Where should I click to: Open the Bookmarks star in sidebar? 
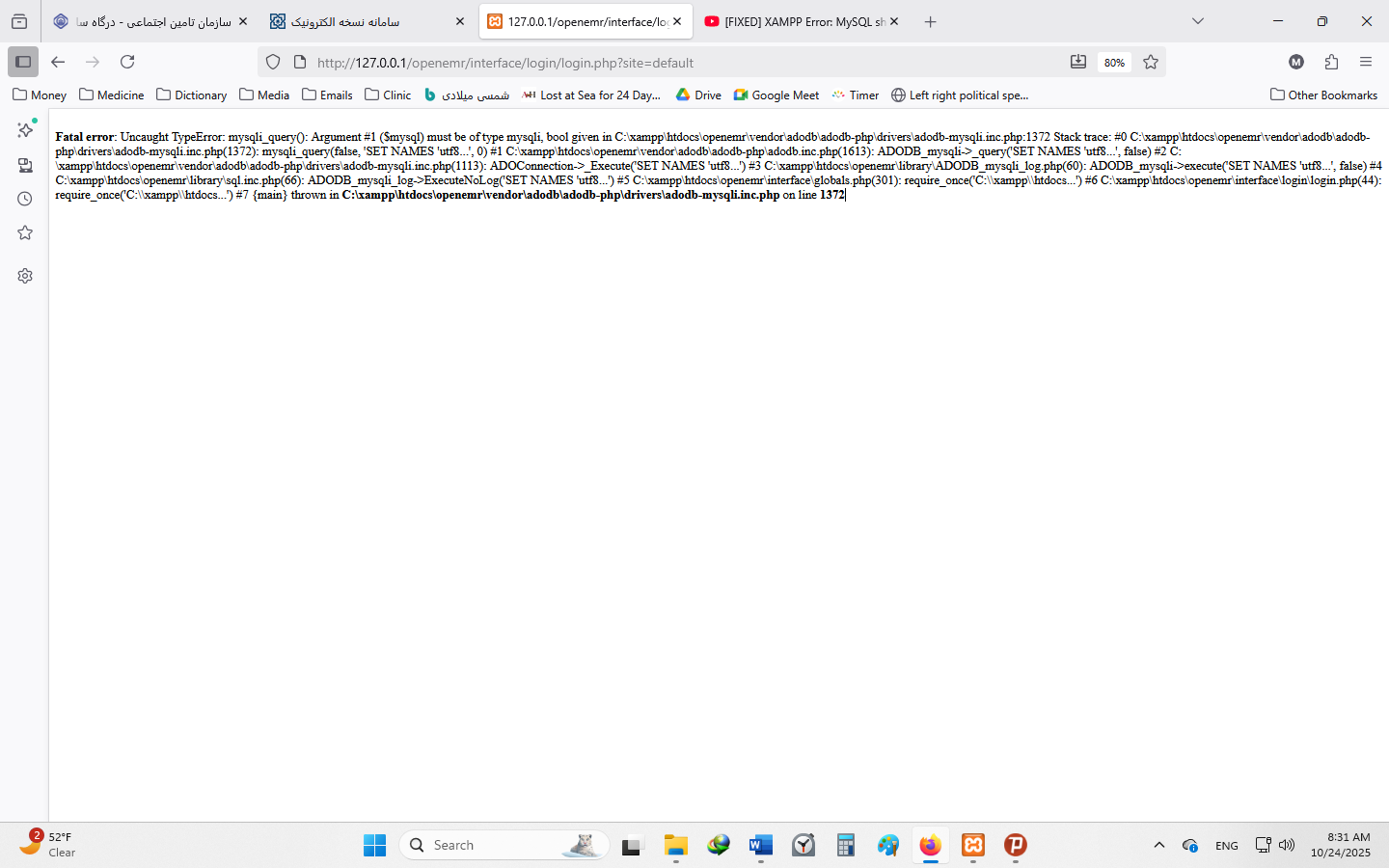pos(25,233)
